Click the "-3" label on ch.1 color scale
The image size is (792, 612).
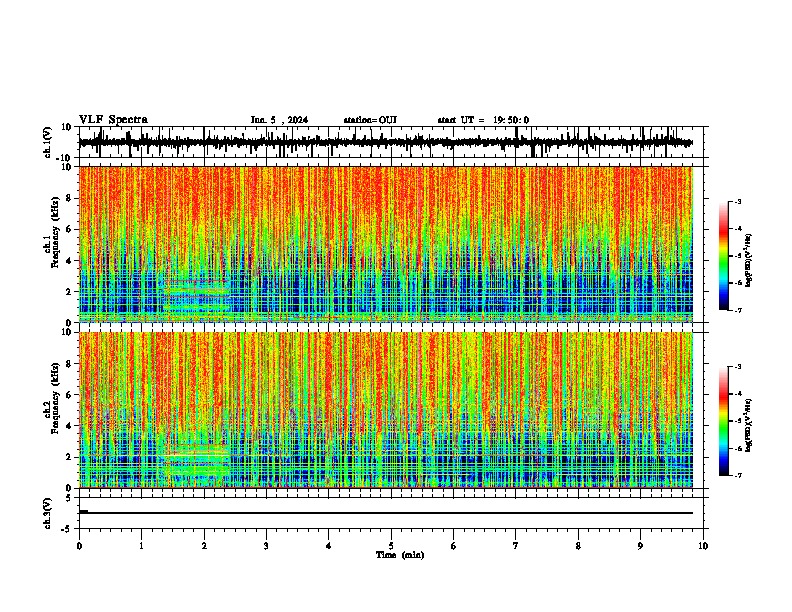[x=737, y=201]
